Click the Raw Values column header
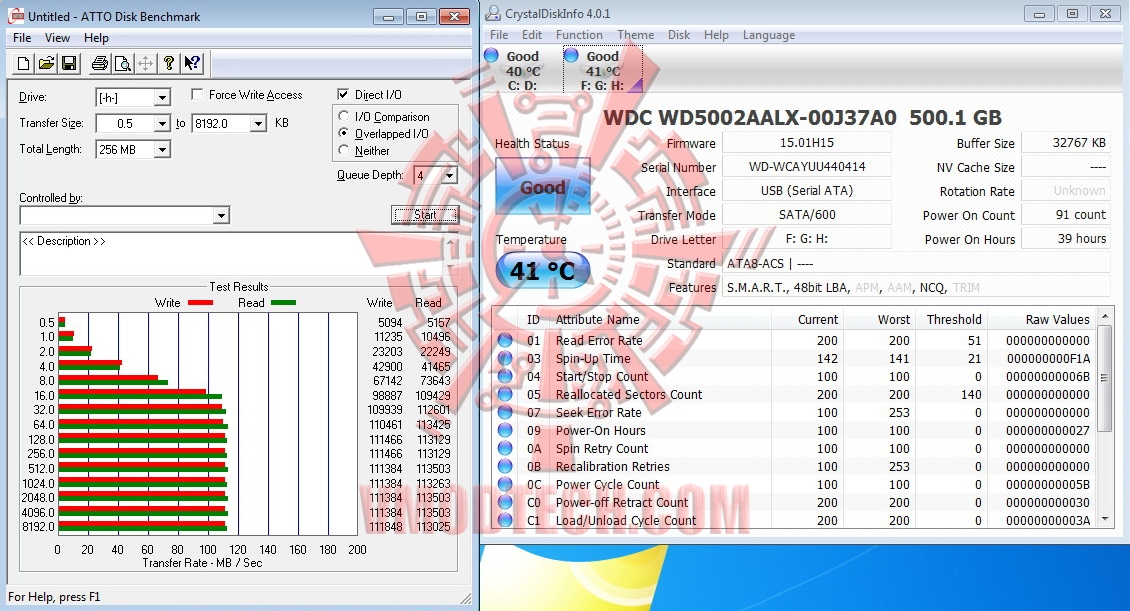 [1057, 319]
